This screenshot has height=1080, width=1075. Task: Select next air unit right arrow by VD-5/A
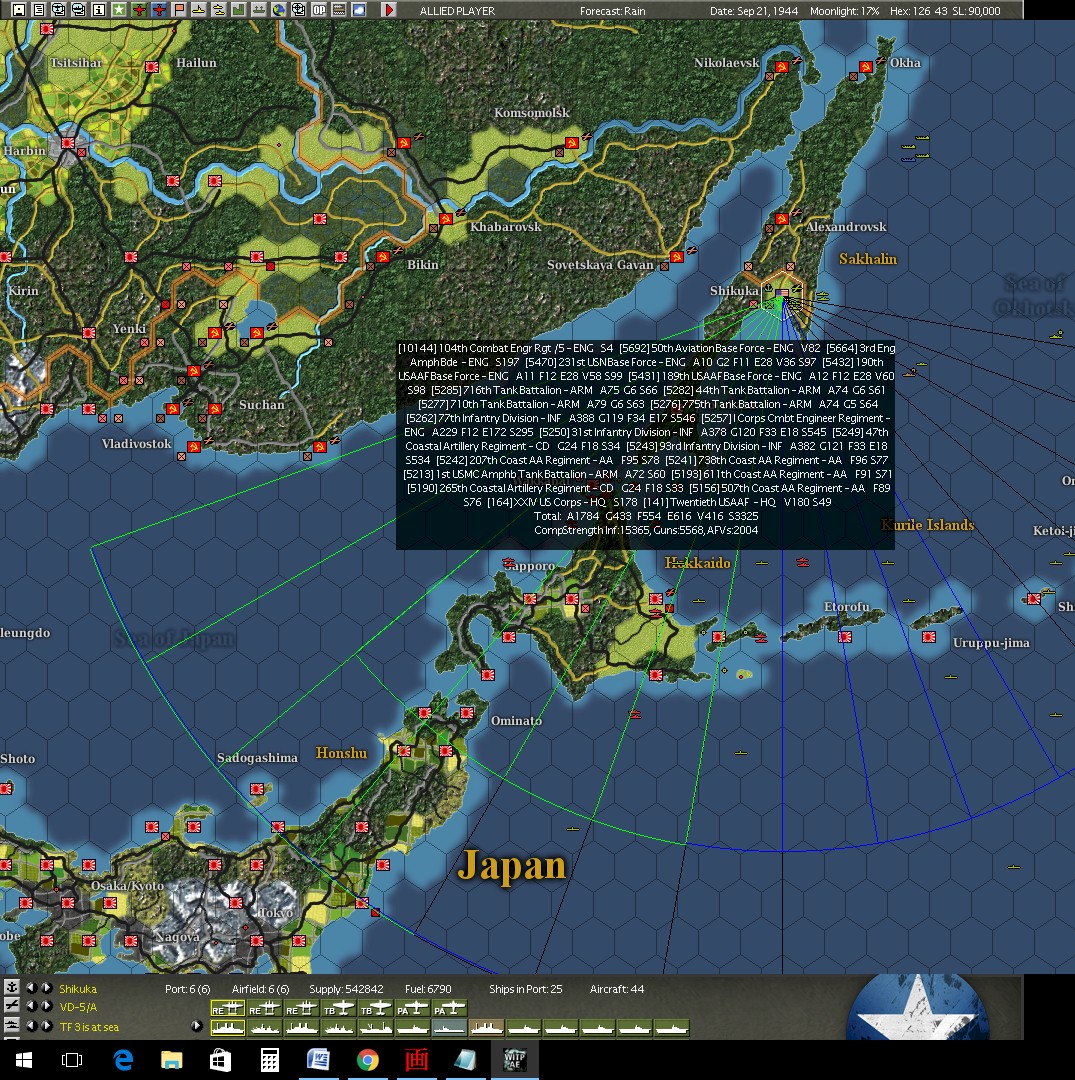pos(47,1006)
